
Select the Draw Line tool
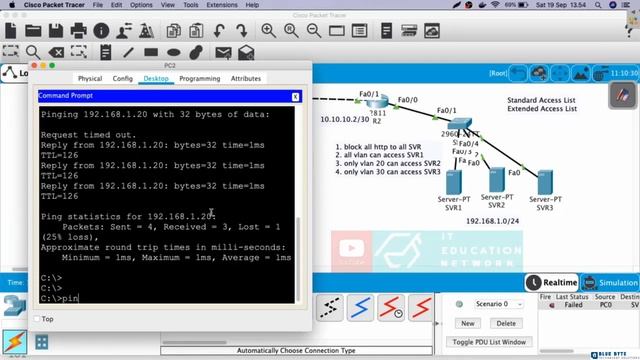click(128, 52)
